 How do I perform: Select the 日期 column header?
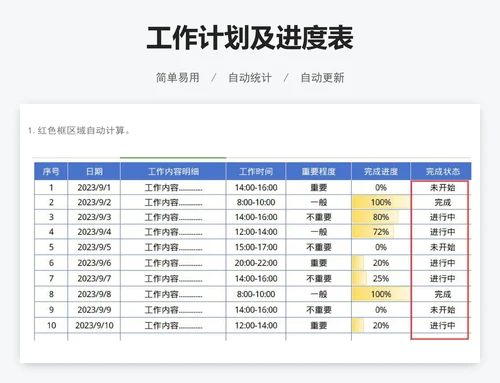(94, 171)
